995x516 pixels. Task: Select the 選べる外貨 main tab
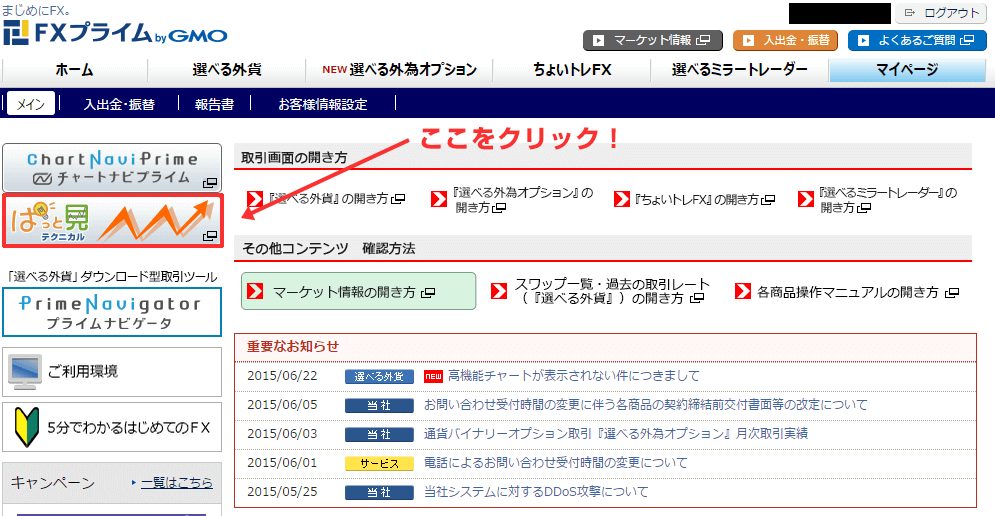[x=227, y=70]
